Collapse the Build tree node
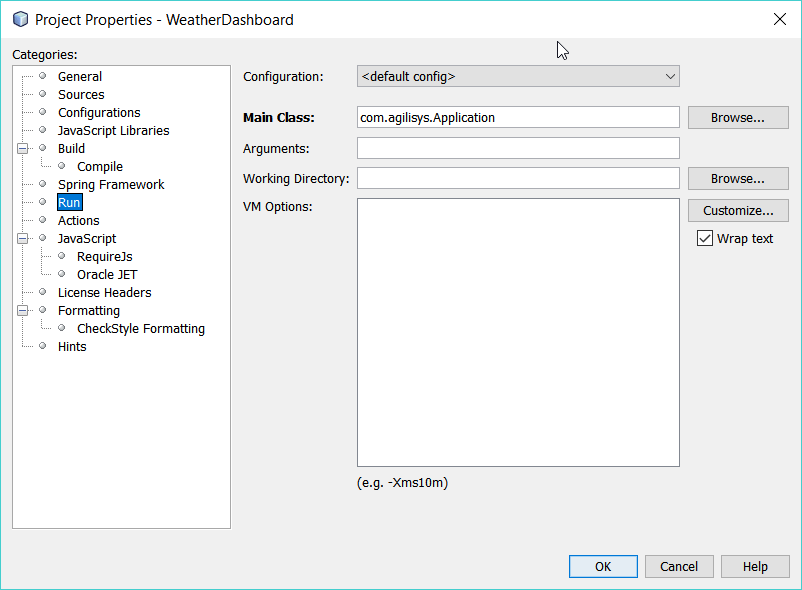802x590 pixels. coord(22,149)
